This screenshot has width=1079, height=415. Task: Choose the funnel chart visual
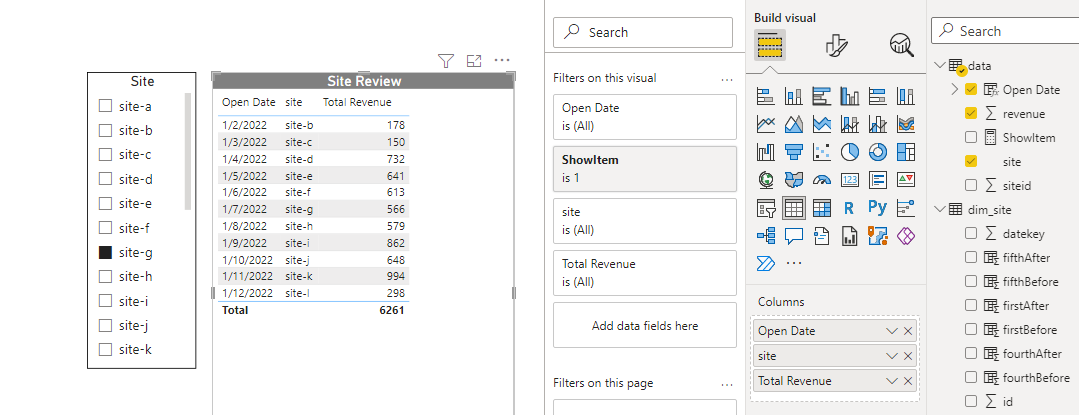tap(794, 152)
